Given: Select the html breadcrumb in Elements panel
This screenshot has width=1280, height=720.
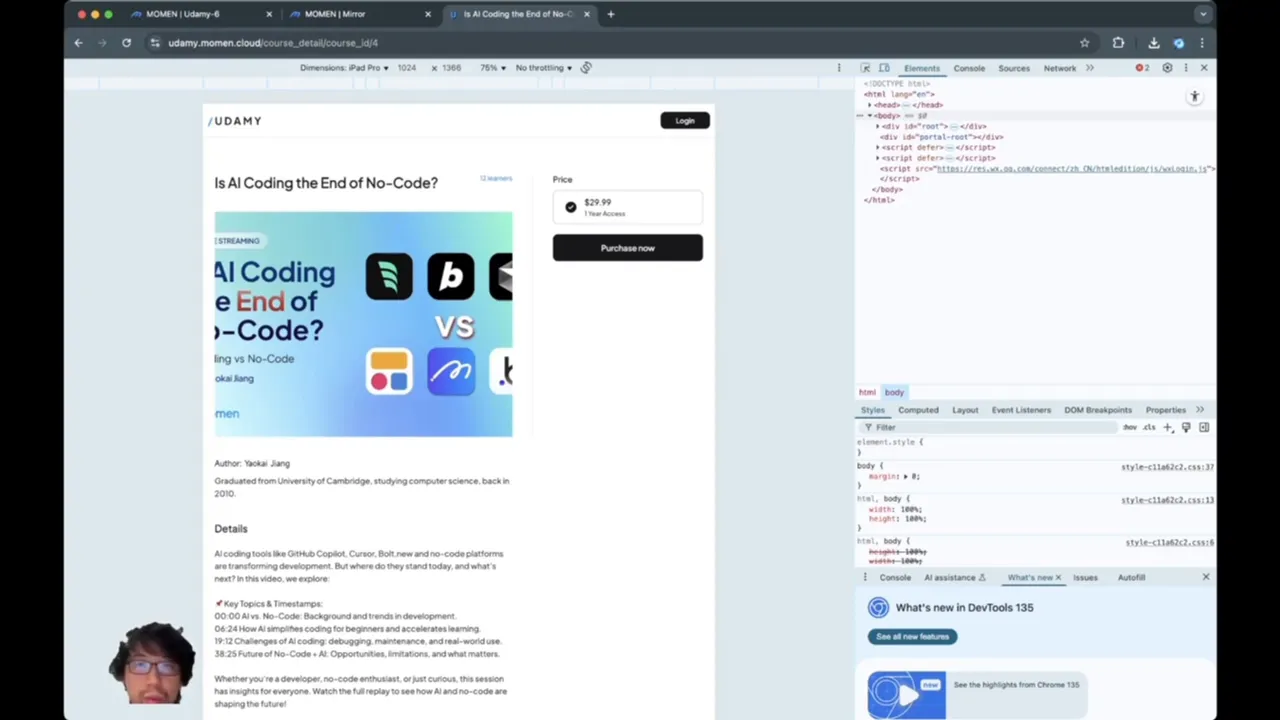Looking at the screenshot, I should click(867, 392).
